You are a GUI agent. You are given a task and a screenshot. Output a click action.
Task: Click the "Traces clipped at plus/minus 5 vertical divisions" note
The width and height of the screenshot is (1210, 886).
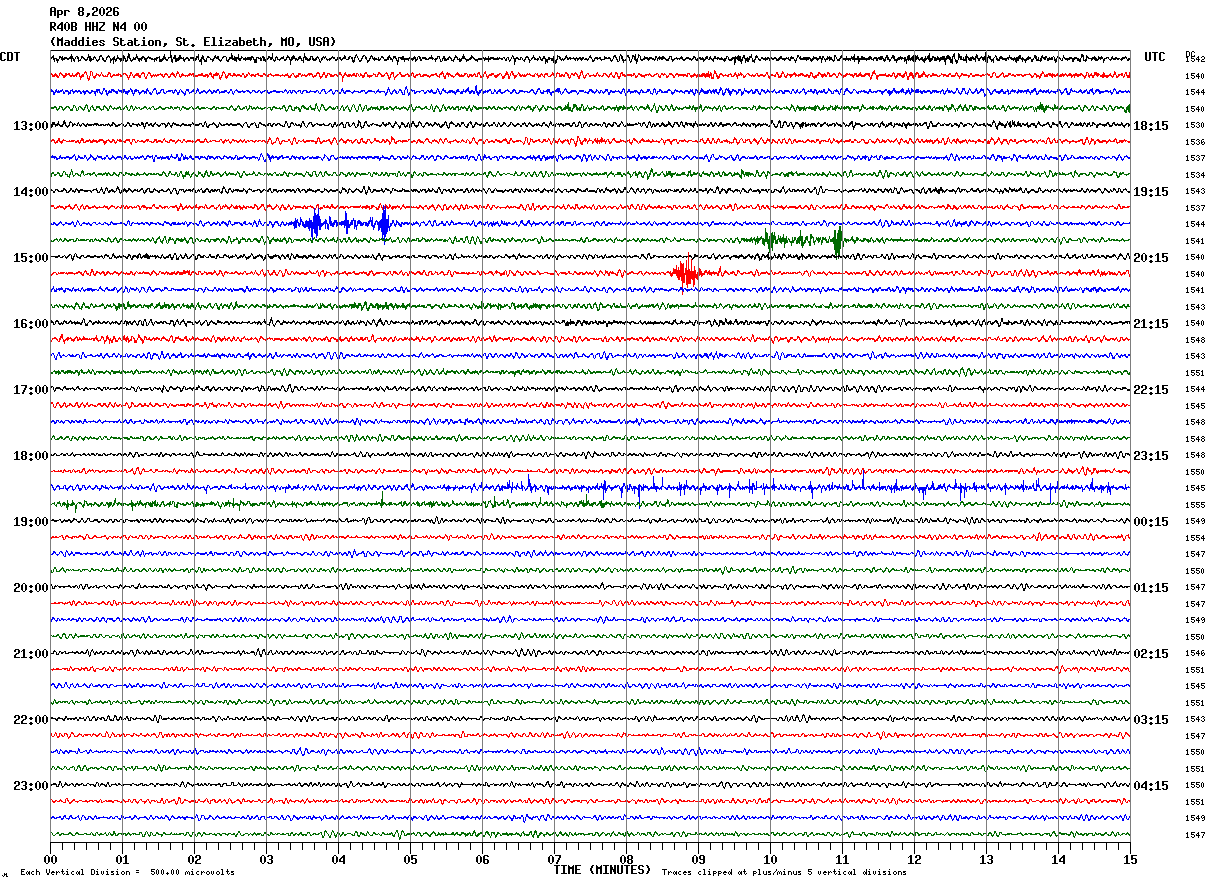pyautogui.click(x=784, y=872)
